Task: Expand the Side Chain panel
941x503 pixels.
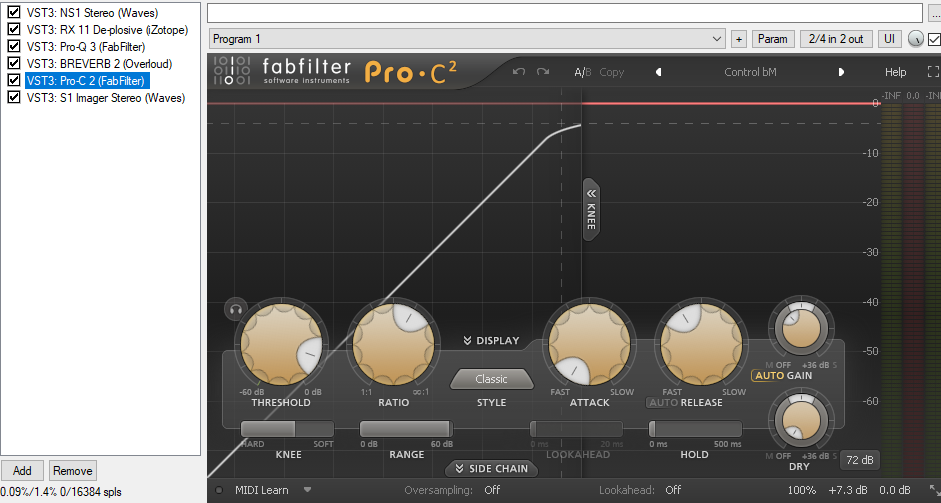Action: pyautogui.click(x=492, y=468)
